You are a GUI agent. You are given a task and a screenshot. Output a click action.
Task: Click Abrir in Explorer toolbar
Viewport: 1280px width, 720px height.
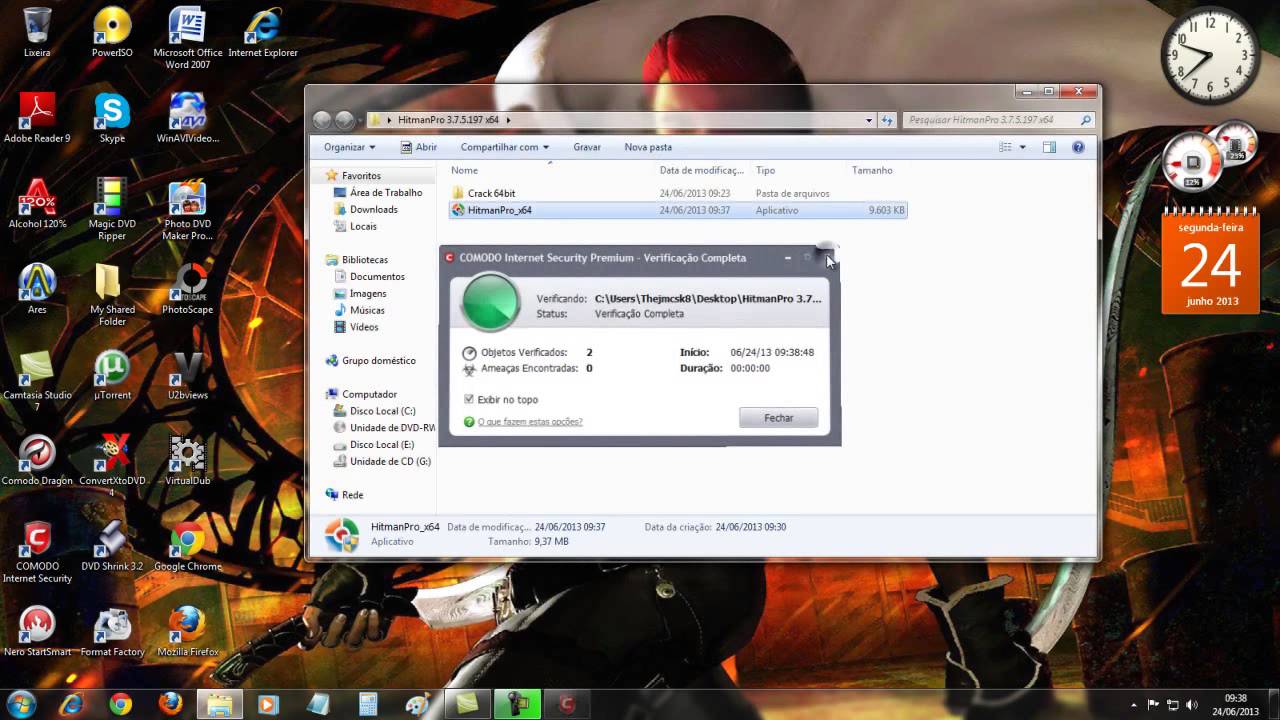click(x=418, y=147)
